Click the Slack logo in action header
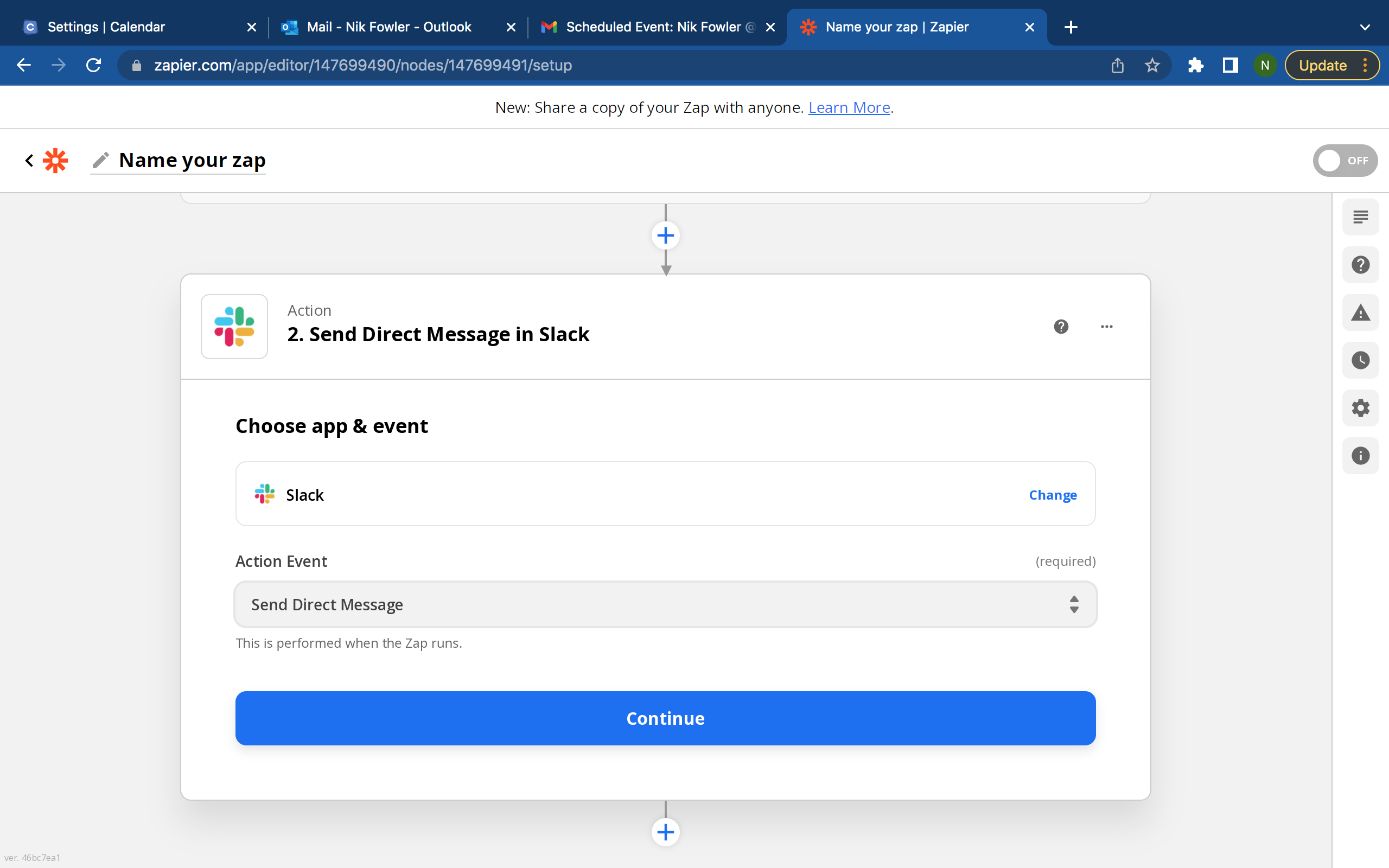Screen dimensions: 1389x868 pos(234,326)
